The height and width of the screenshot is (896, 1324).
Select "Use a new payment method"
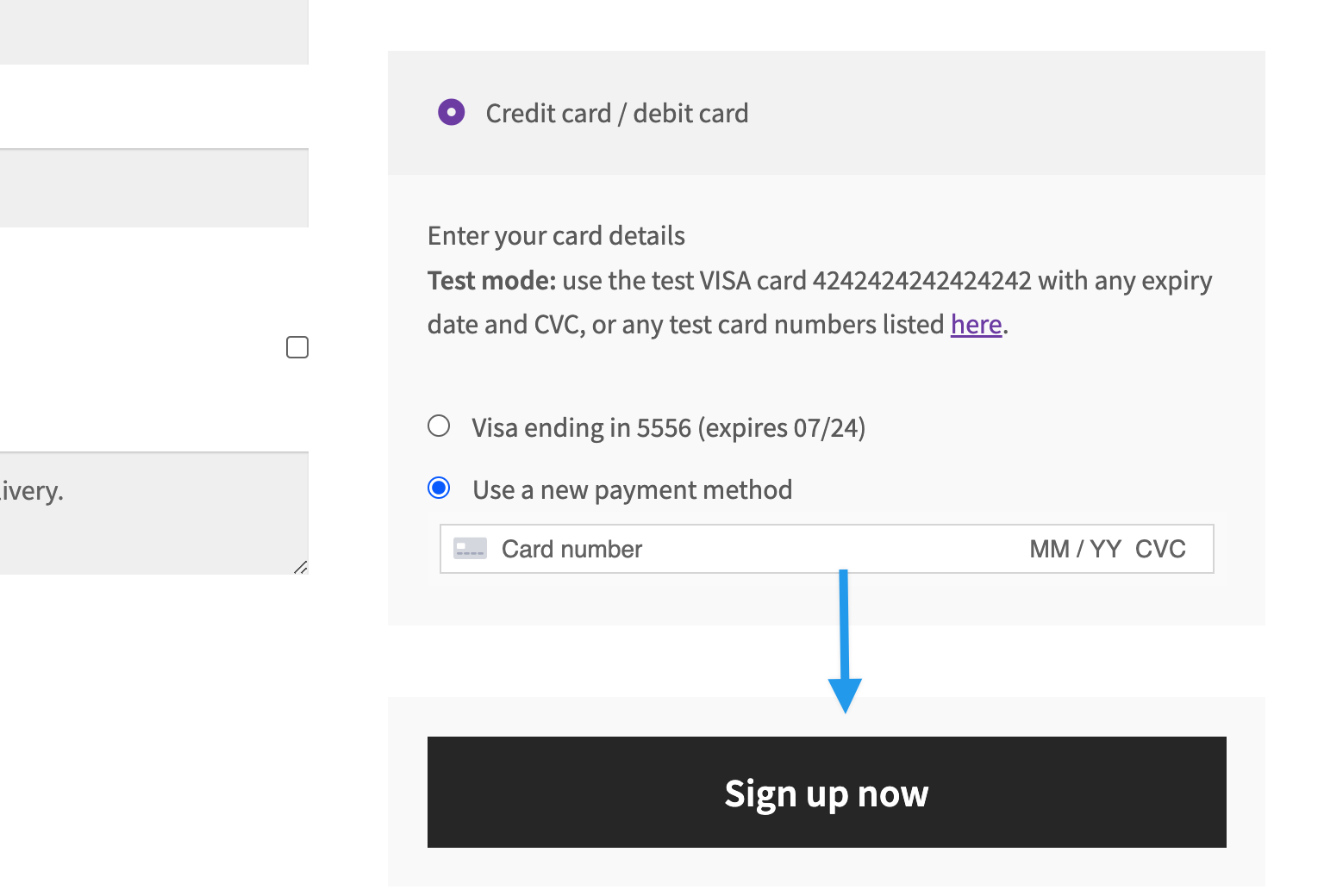tap(439, 488)
